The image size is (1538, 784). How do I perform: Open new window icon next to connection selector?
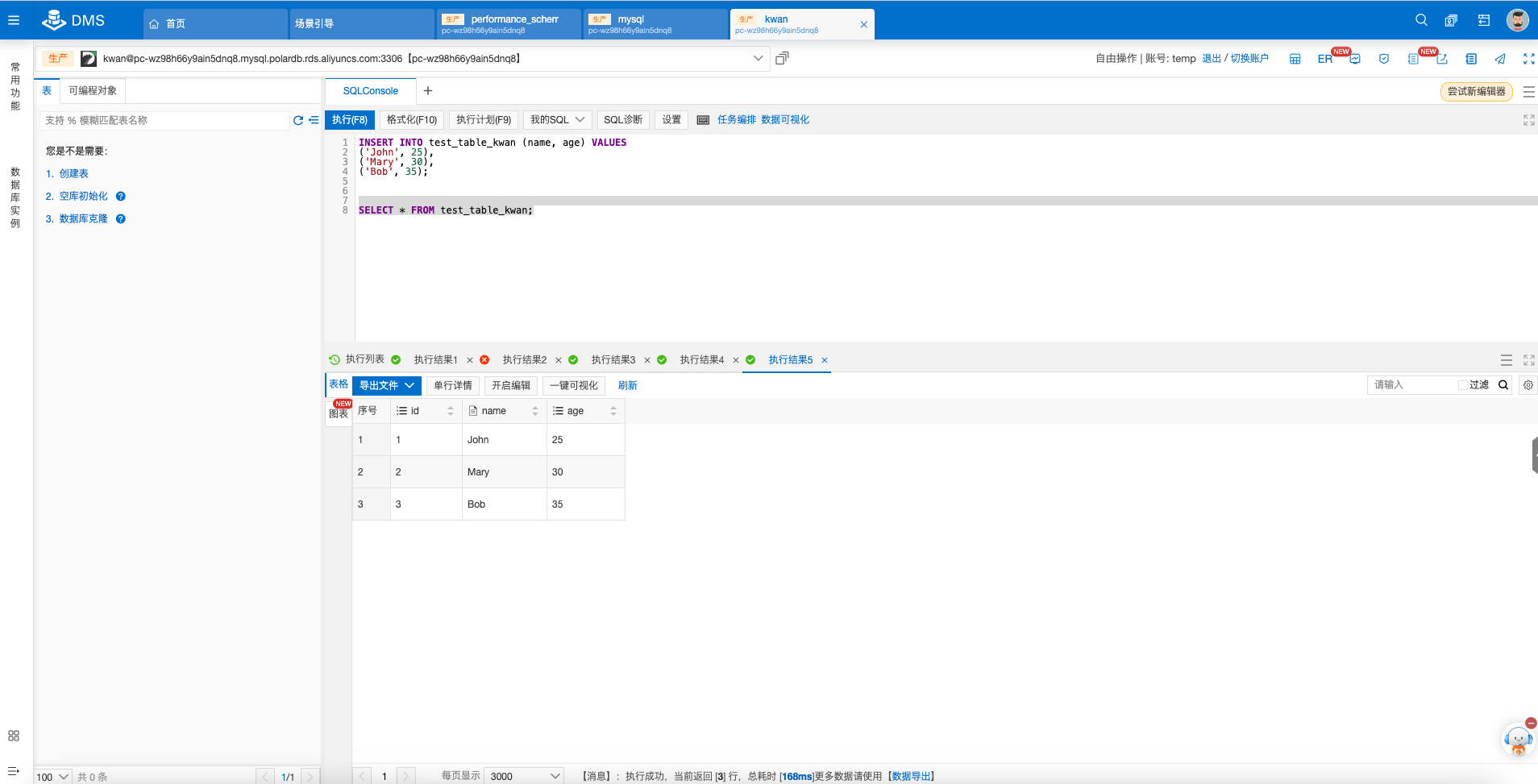(x=782, y=58)
